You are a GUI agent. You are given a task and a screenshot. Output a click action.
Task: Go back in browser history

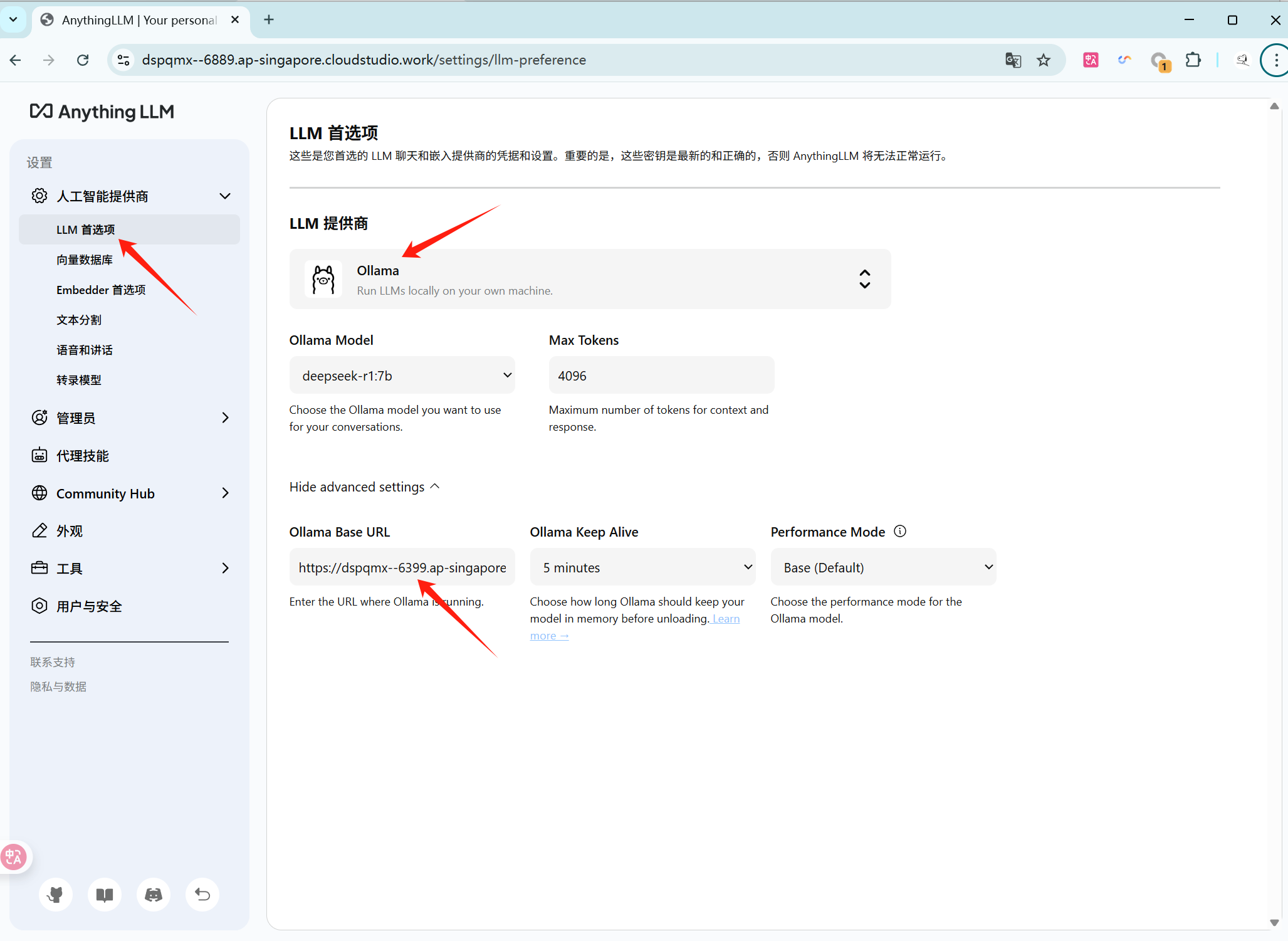[16, 60]
